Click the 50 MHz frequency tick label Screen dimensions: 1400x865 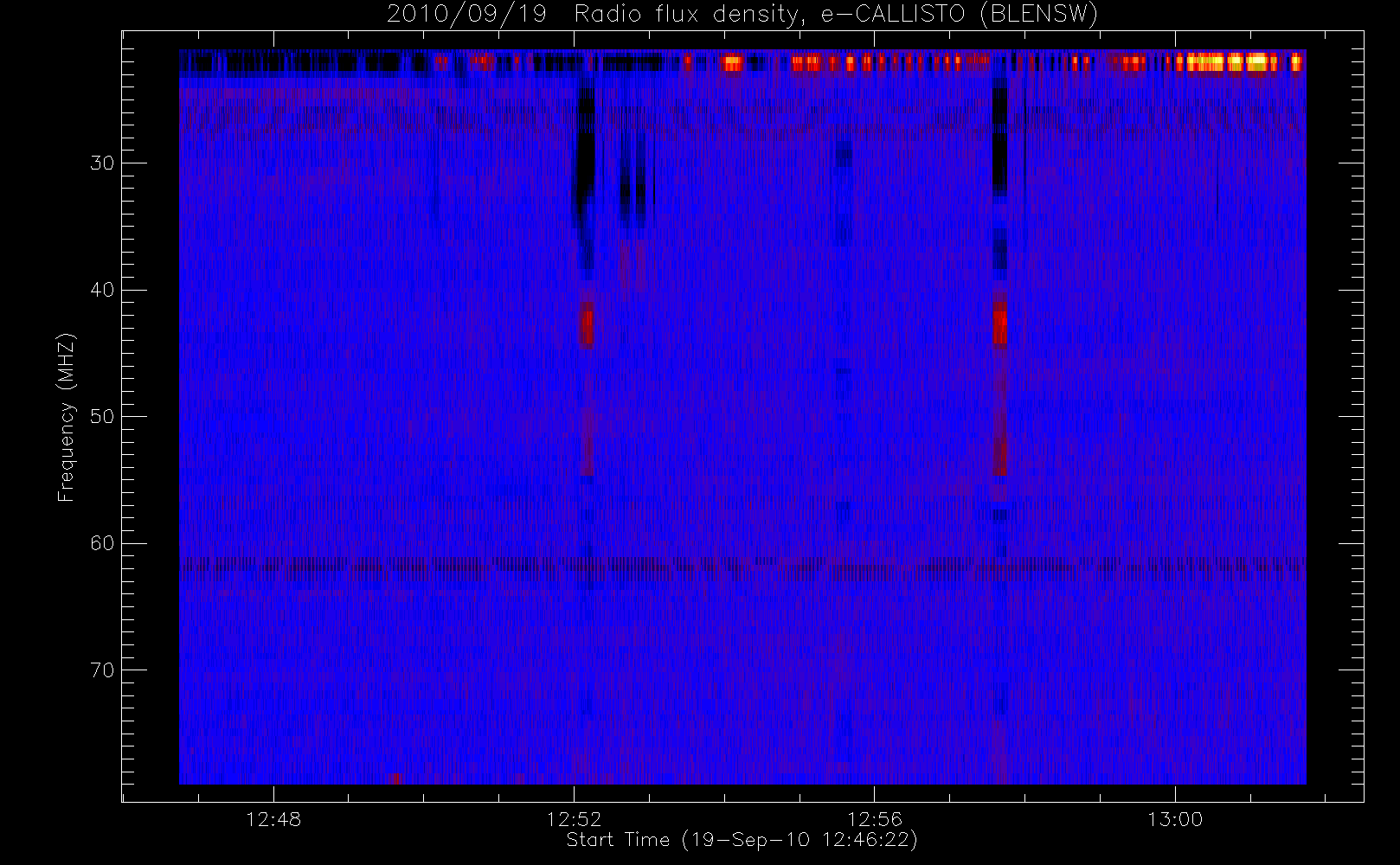pos(102,417)
